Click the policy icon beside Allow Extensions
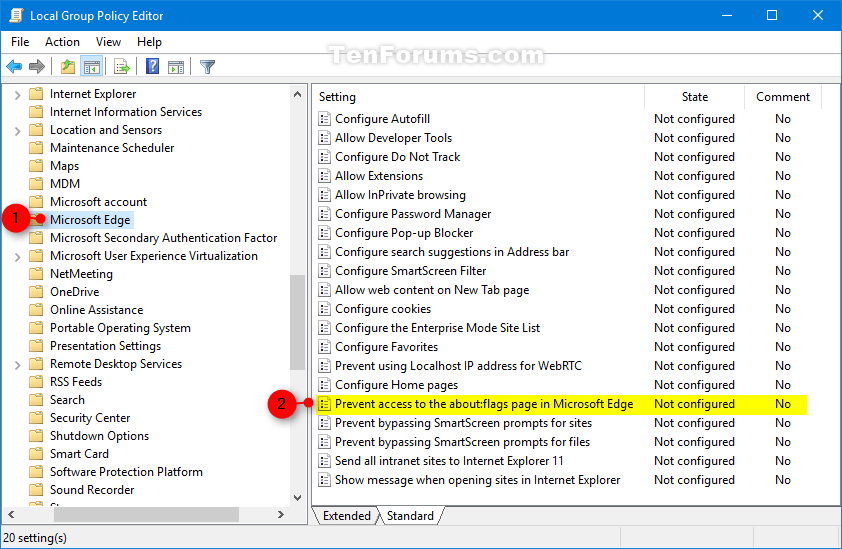The width and height of the screenshot is (842, 549). pyautogui.click(x=324, y=176)
